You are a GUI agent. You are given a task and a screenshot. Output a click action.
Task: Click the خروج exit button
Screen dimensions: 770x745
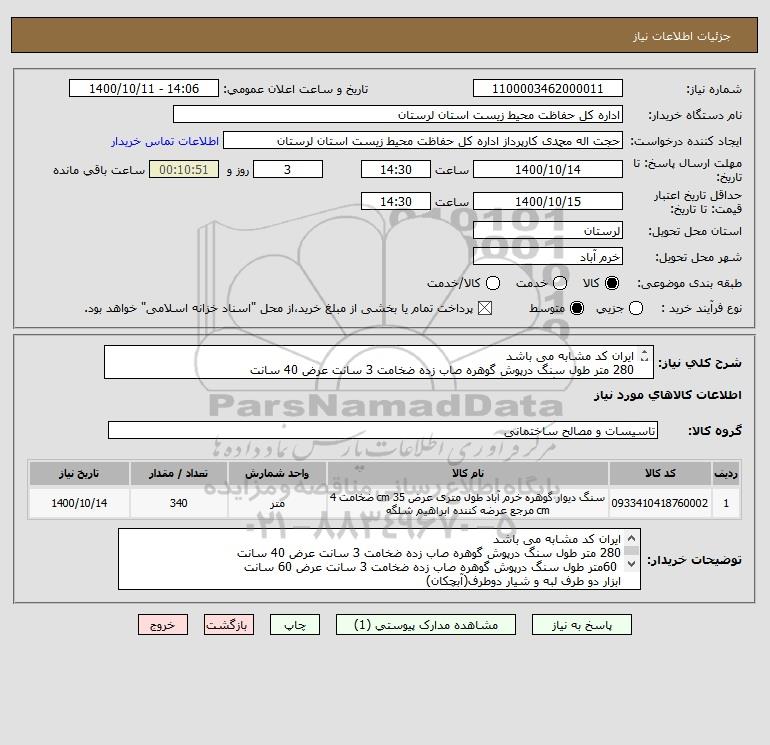pos(163,625)
